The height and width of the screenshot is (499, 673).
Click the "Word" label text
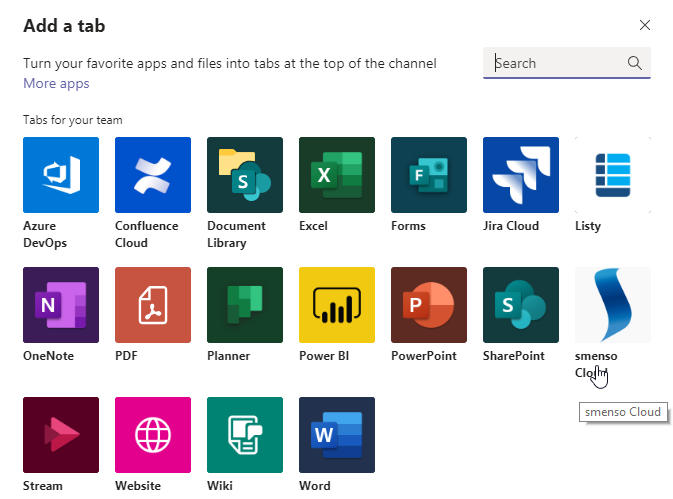click(x=315, y=486)
